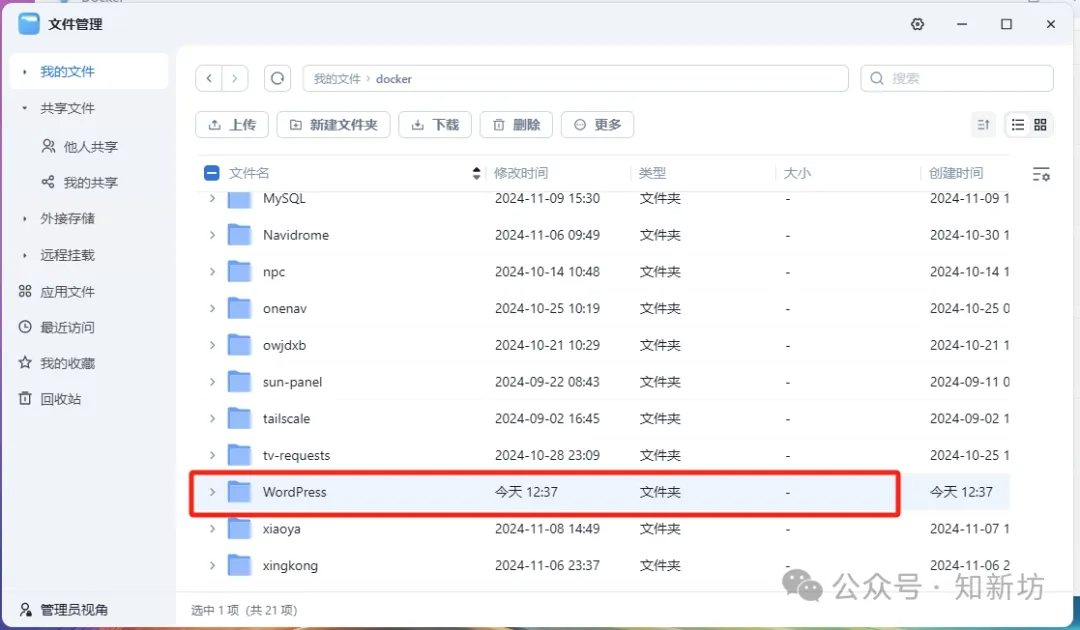1080x630 pixels.
Task: Click the tv-requests folder icon
Action: point(239,455)
